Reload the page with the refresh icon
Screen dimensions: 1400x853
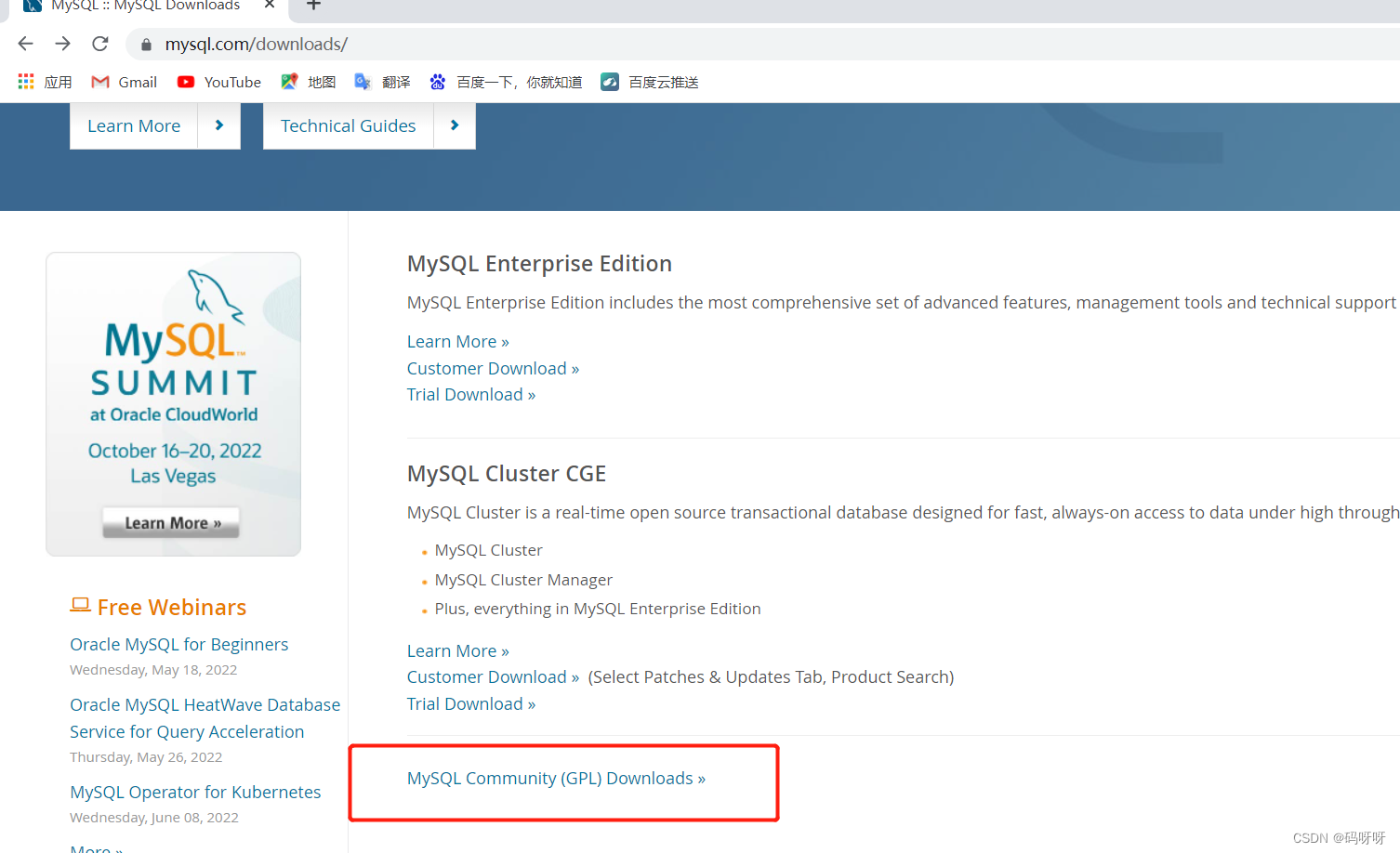100,44
